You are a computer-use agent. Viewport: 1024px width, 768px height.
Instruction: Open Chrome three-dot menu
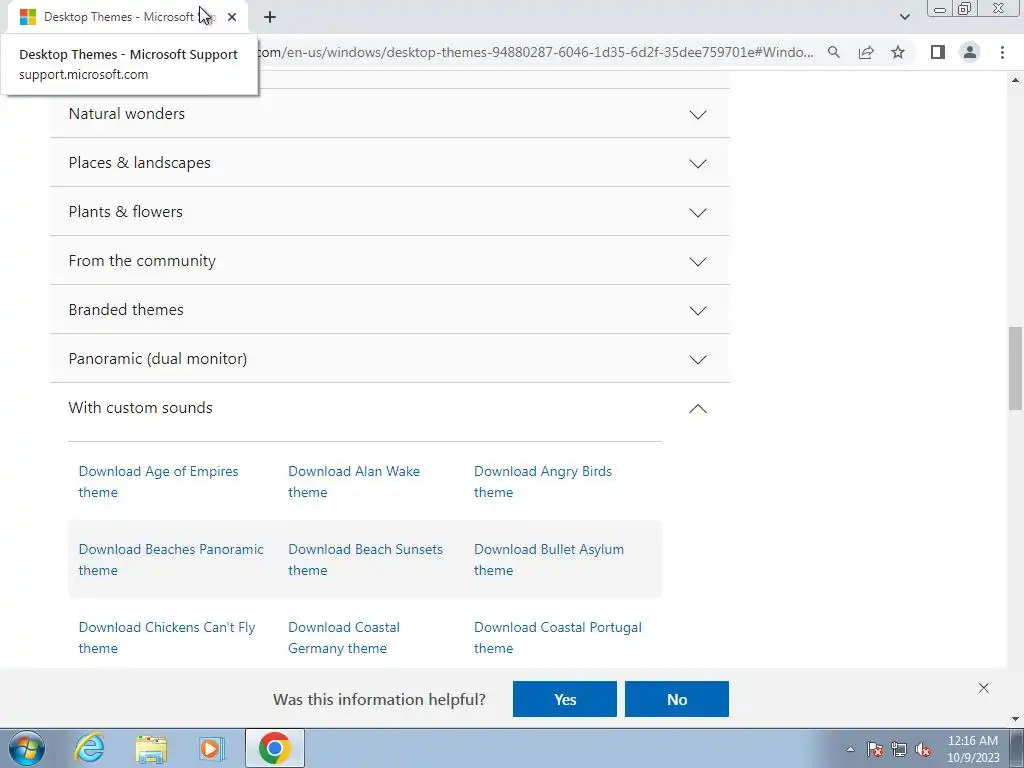tap(1002, 52)
